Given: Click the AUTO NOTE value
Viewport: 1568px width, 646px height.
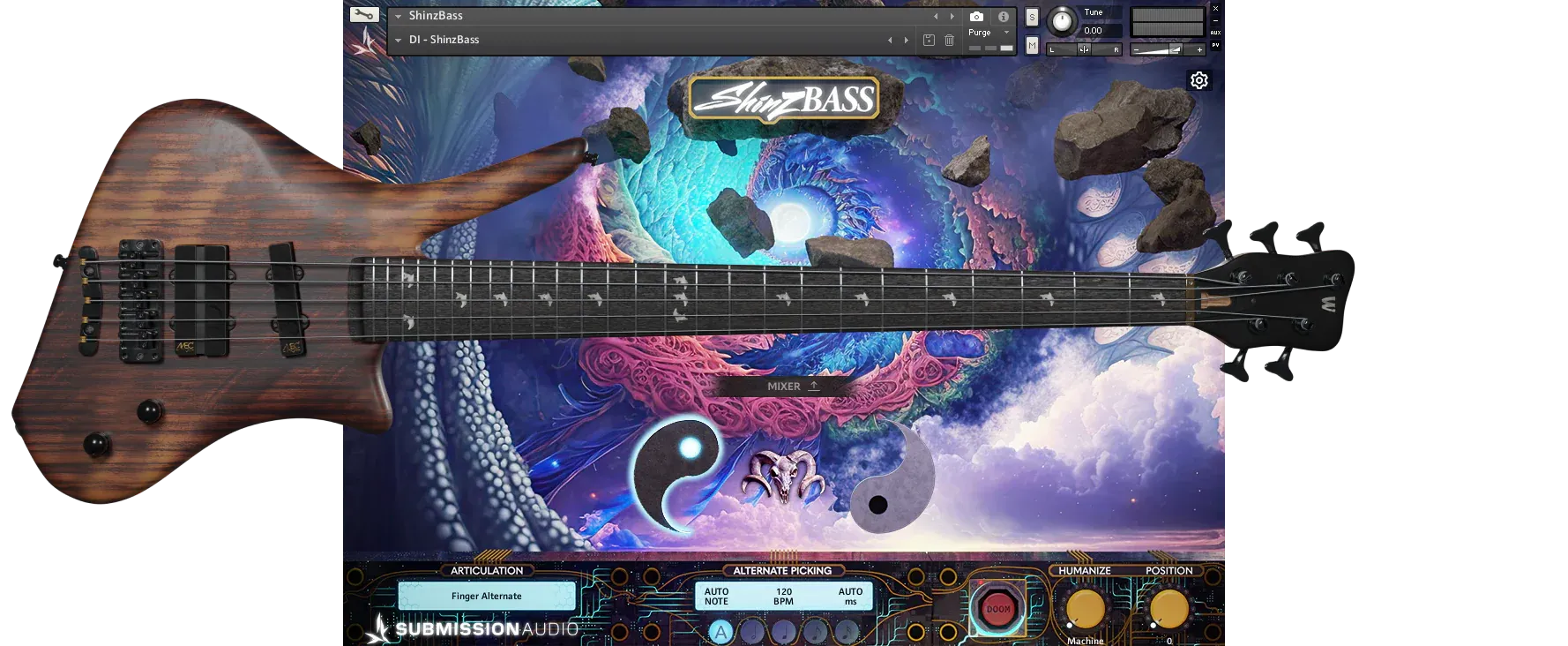Looking at the screenshot, I should pyautogui.click(x=716, y=597).
